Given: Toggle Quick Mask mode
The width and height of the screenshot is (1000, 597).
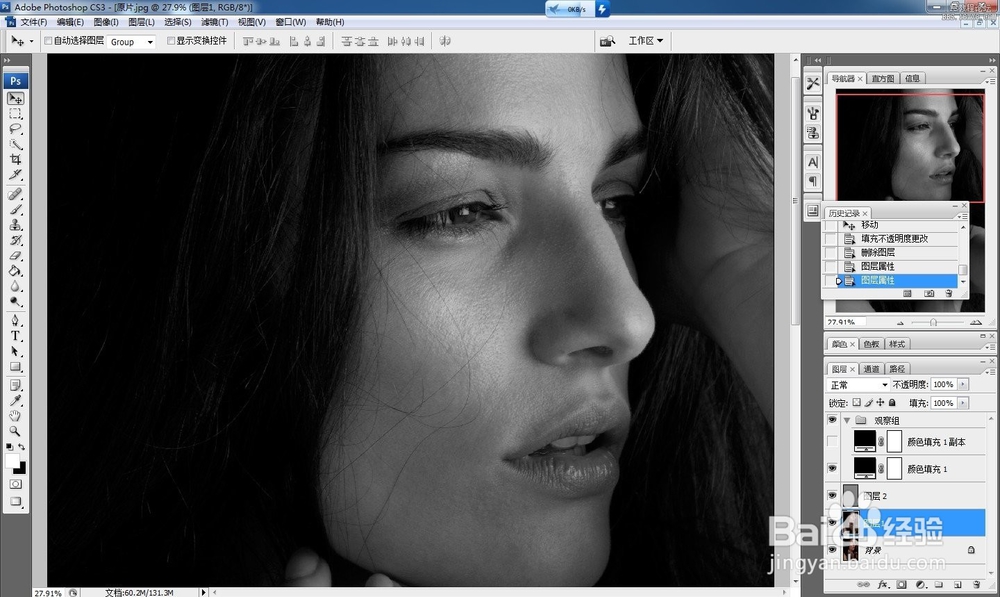Looking at the screenshot, I should [x=15, y=484].
